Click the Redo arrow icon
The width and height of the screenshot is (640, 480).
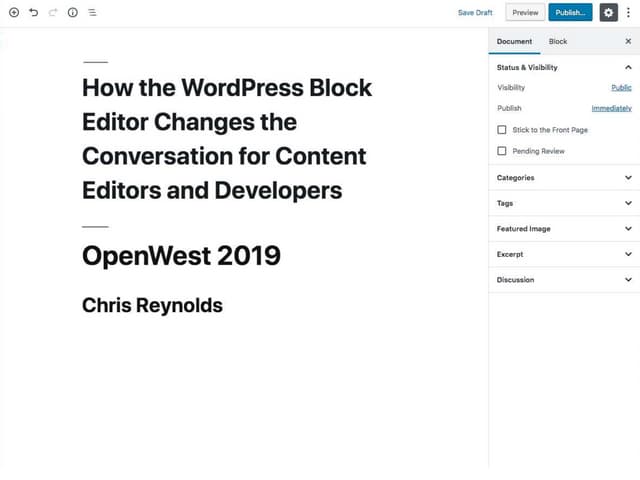coord(52,13)
